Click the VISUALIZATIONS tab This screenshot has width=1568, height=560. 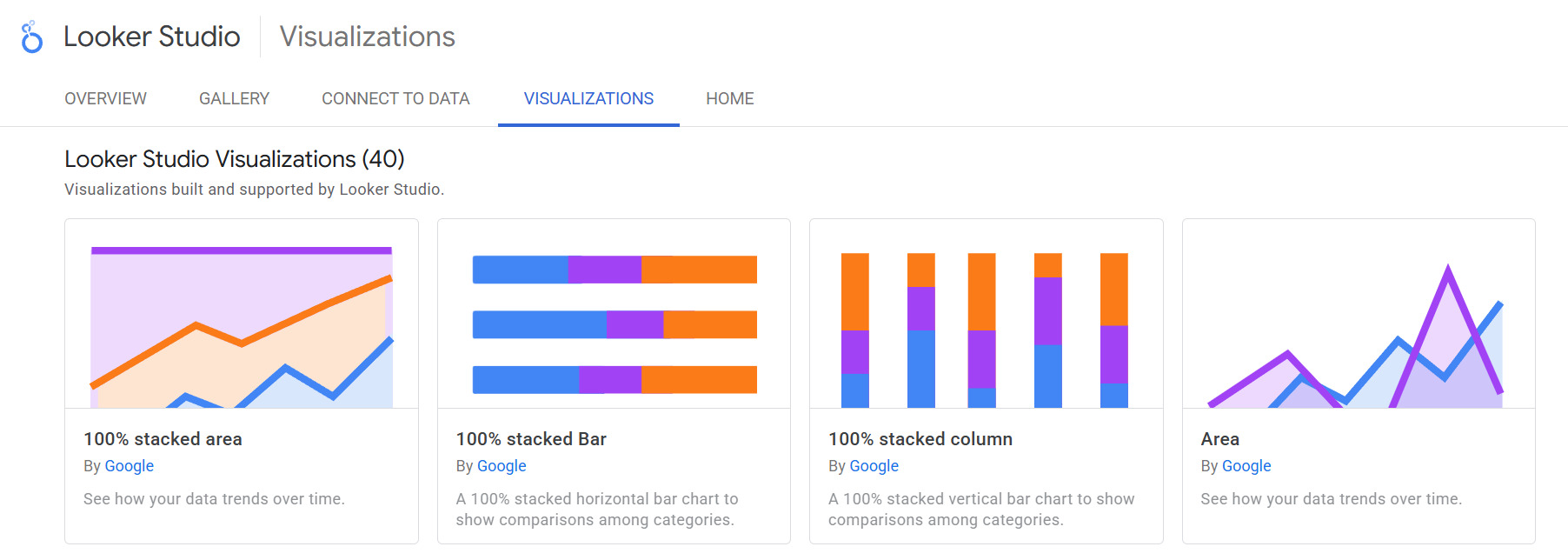588,98
